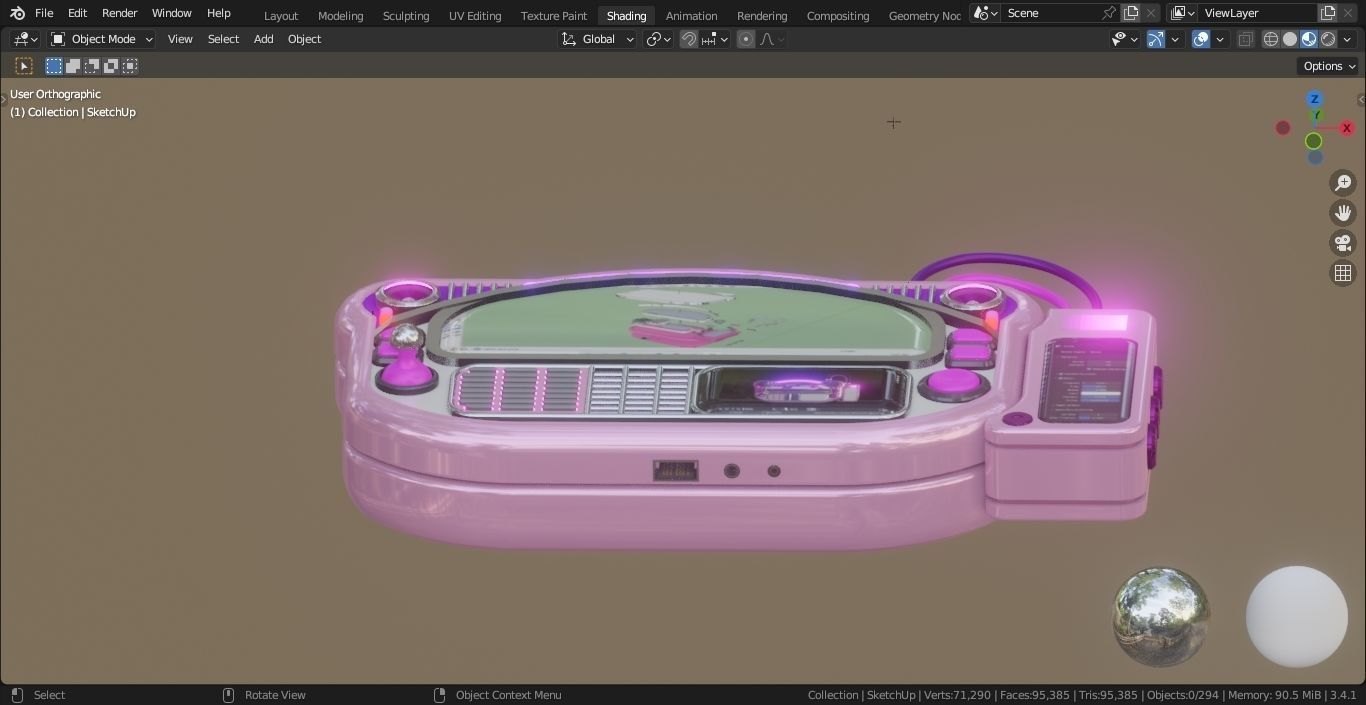Select the Wireframe viewport shading mode

click(1270, 39)
